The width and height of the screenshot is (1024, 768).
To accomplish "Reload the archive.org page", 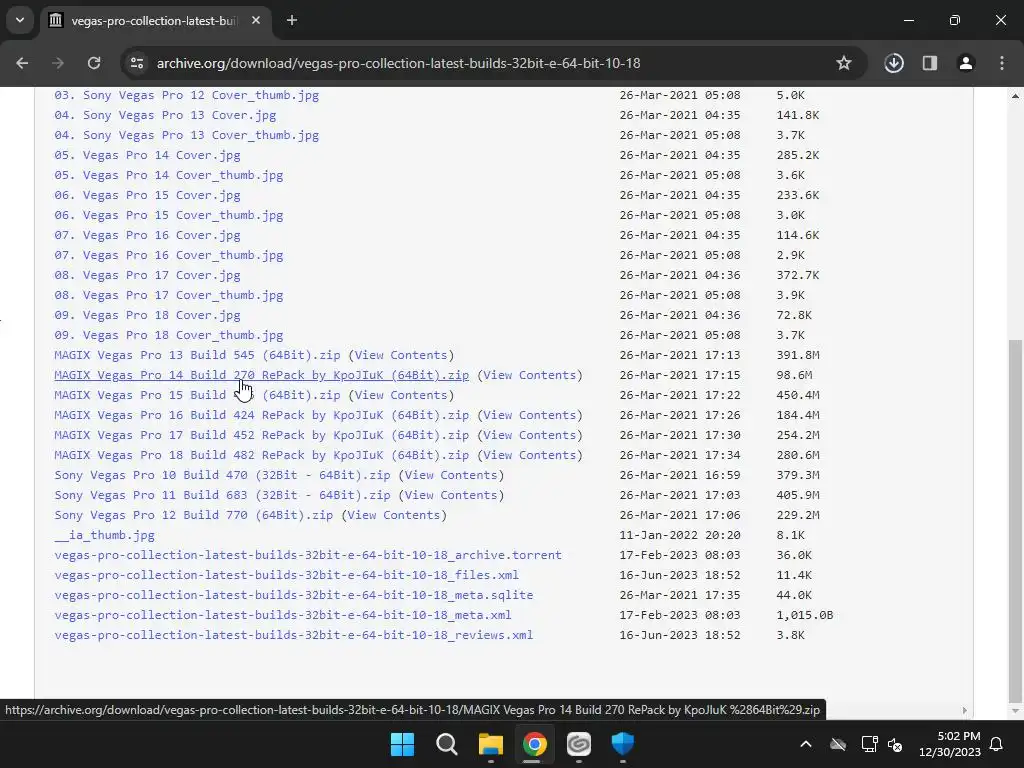I will 94,63.
